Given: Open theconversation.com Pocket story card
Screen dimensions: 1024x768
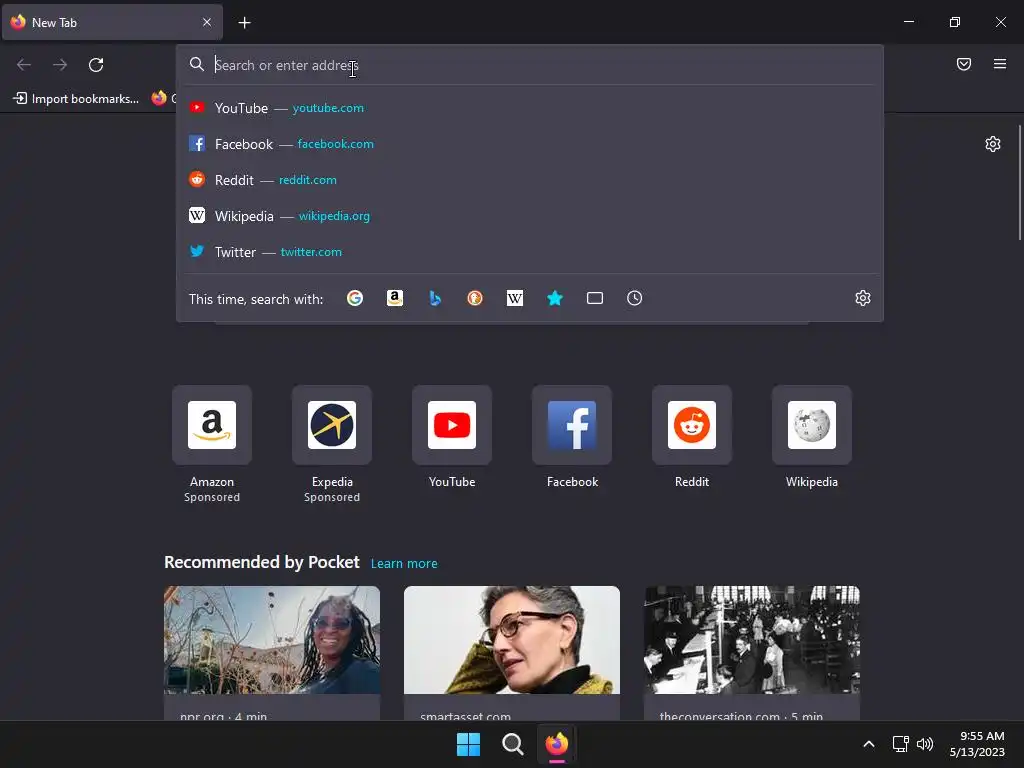Looking at the screenshot, I should (752, 653).
